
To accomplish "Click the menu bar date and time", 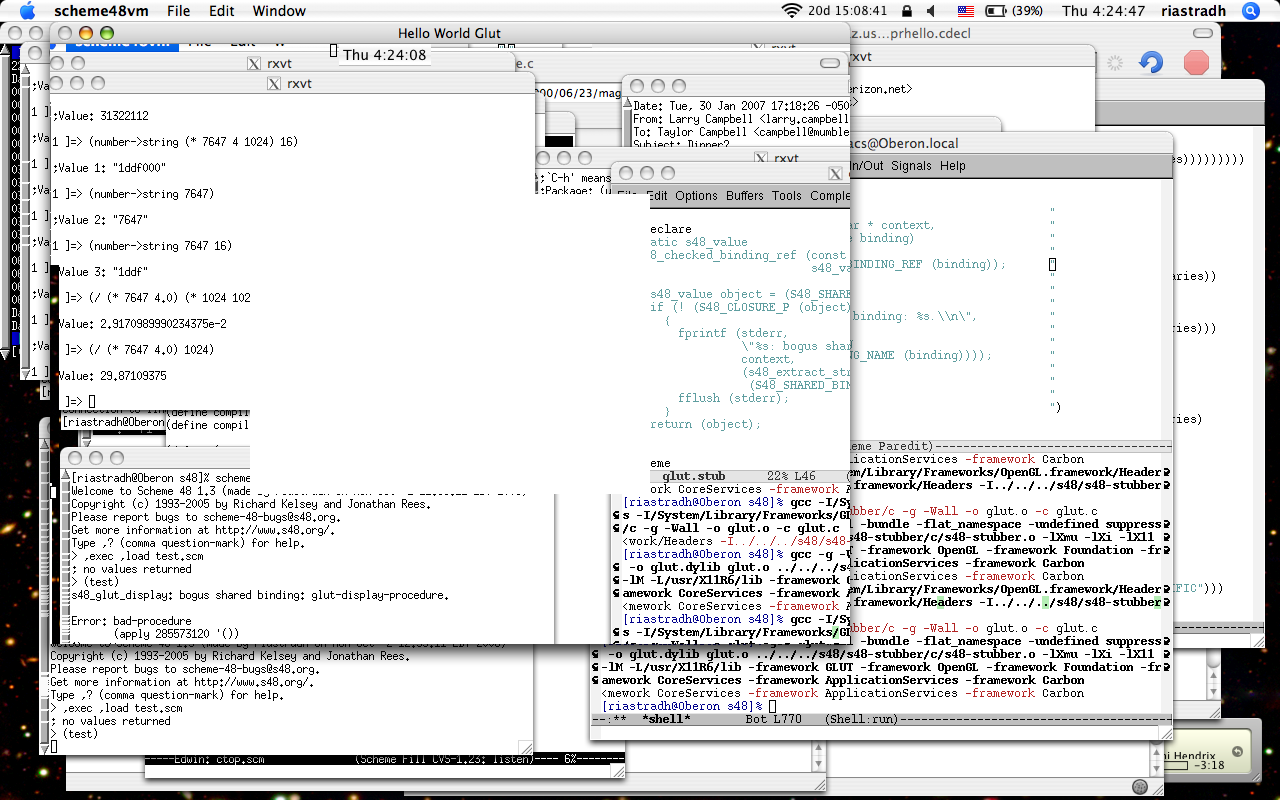I will pos(1103,11).
